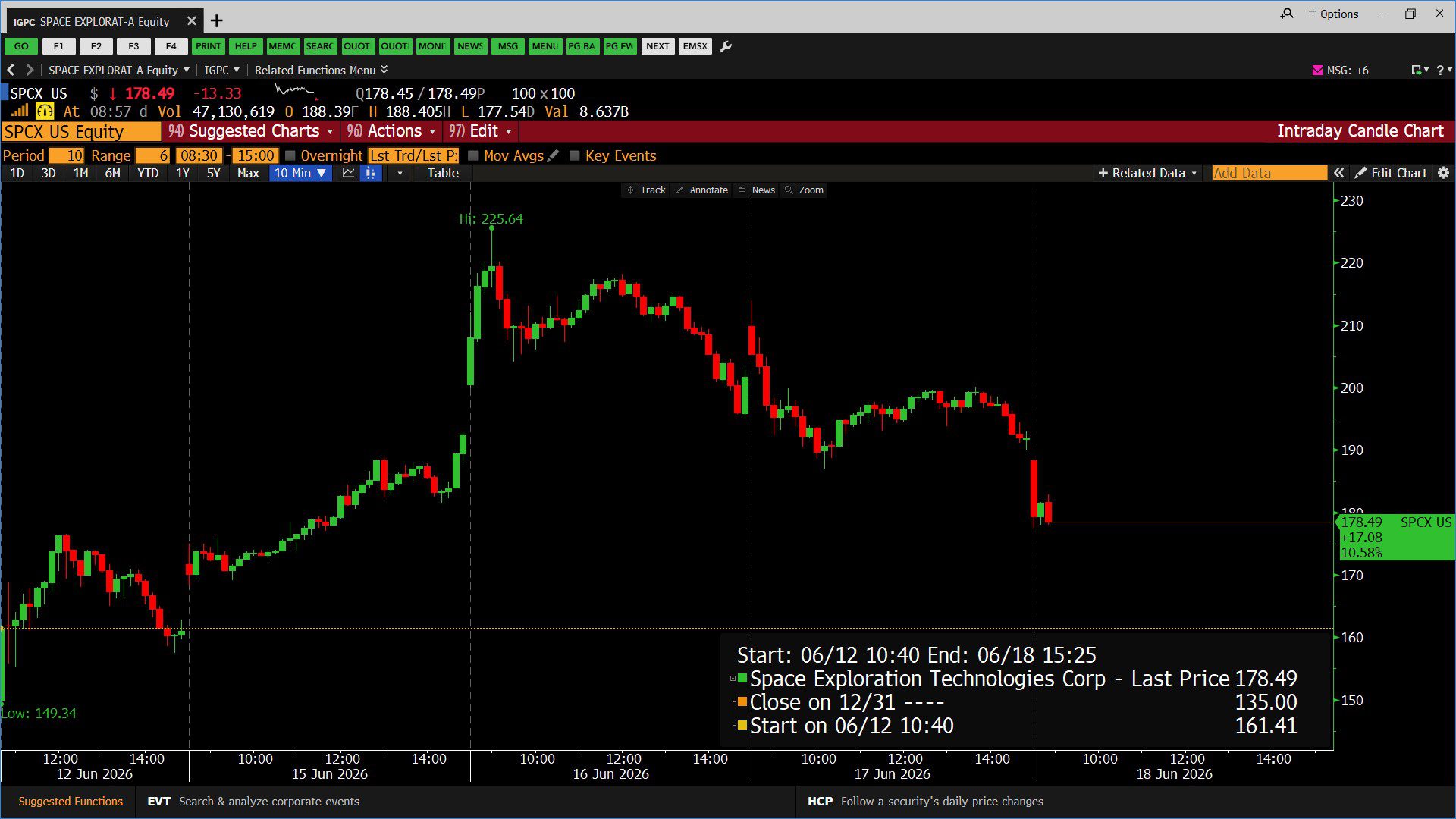Open the MSG envelope icon

click(x=1317, y=71)
